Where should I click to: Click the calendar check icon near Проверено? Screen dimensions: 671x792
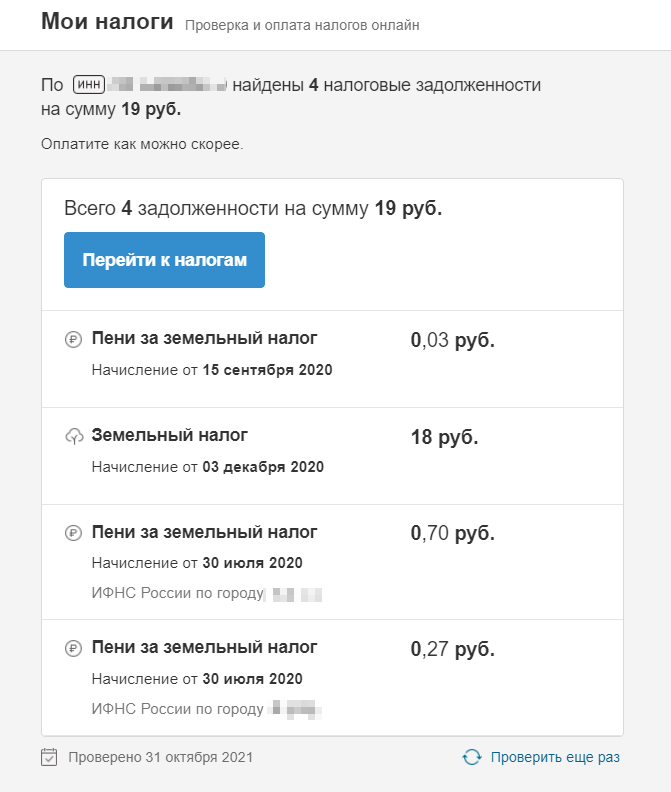click(x=50, y=757)
